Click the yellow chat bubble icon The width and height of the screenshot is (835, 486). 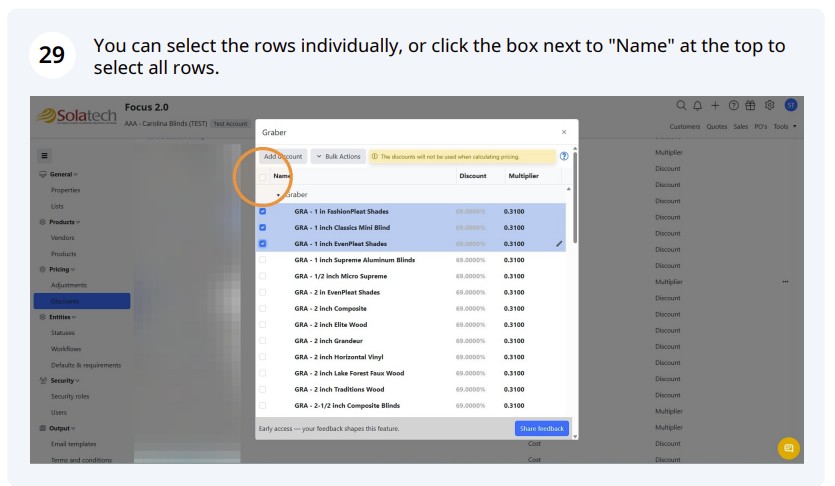[x=789, y=448]
